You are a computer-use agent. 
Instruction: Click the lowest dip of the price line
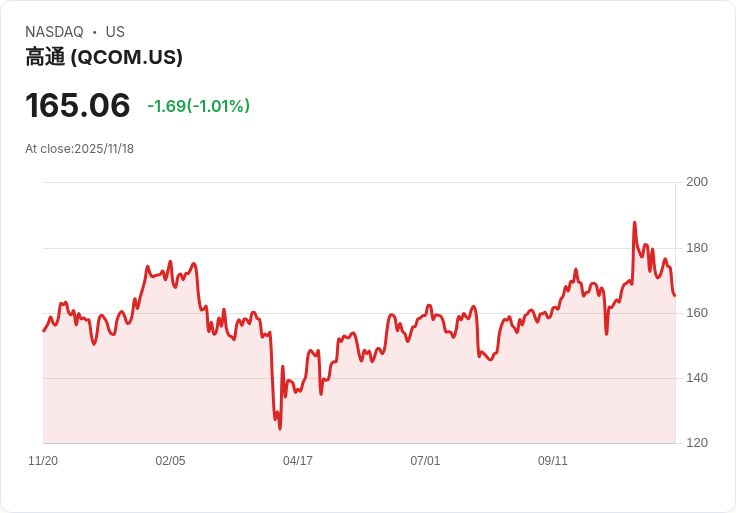click(280, 428)
